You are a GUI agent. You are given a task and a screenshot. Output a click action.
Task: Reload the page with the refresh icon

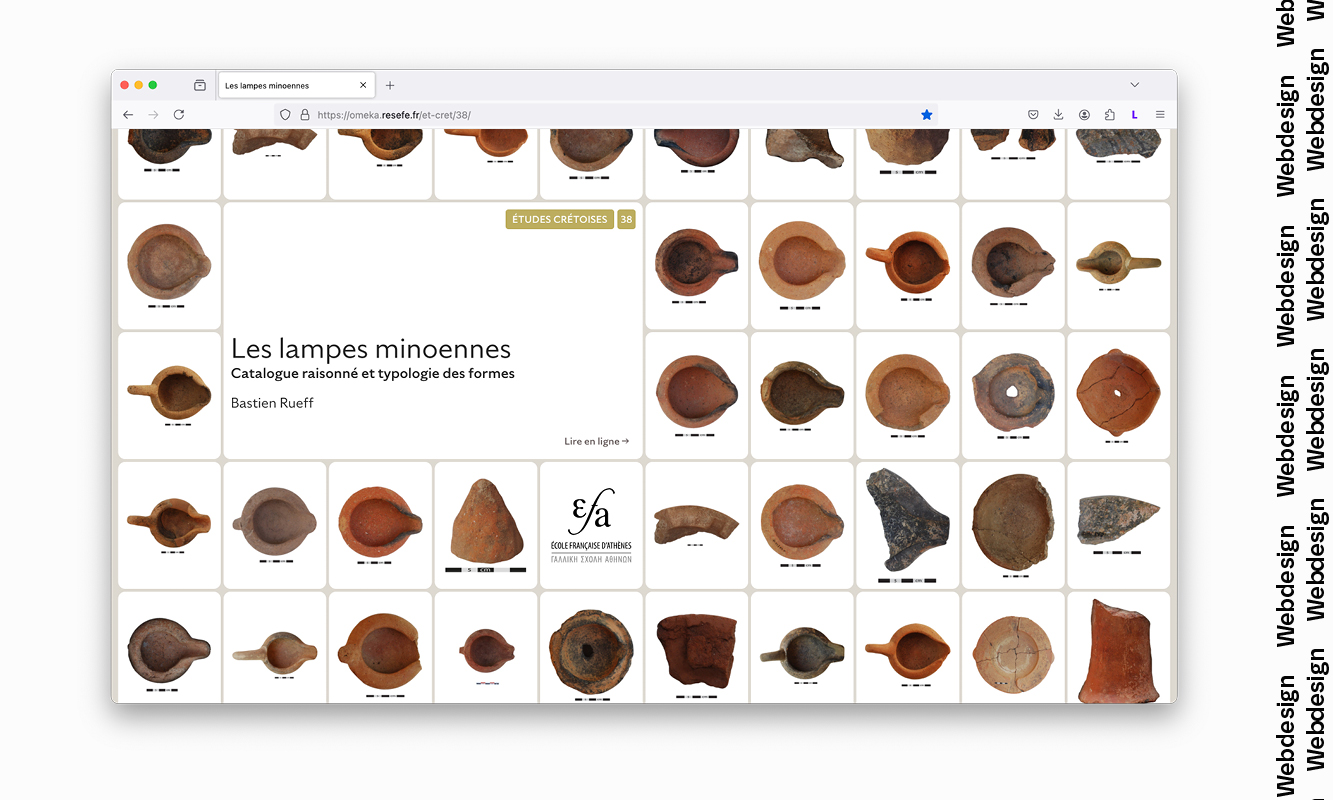(x=179, y=115)
